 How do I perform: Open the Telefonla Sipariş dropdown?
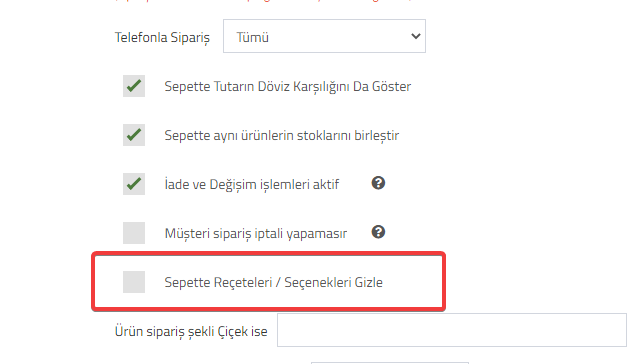click(x=324, y=36)
